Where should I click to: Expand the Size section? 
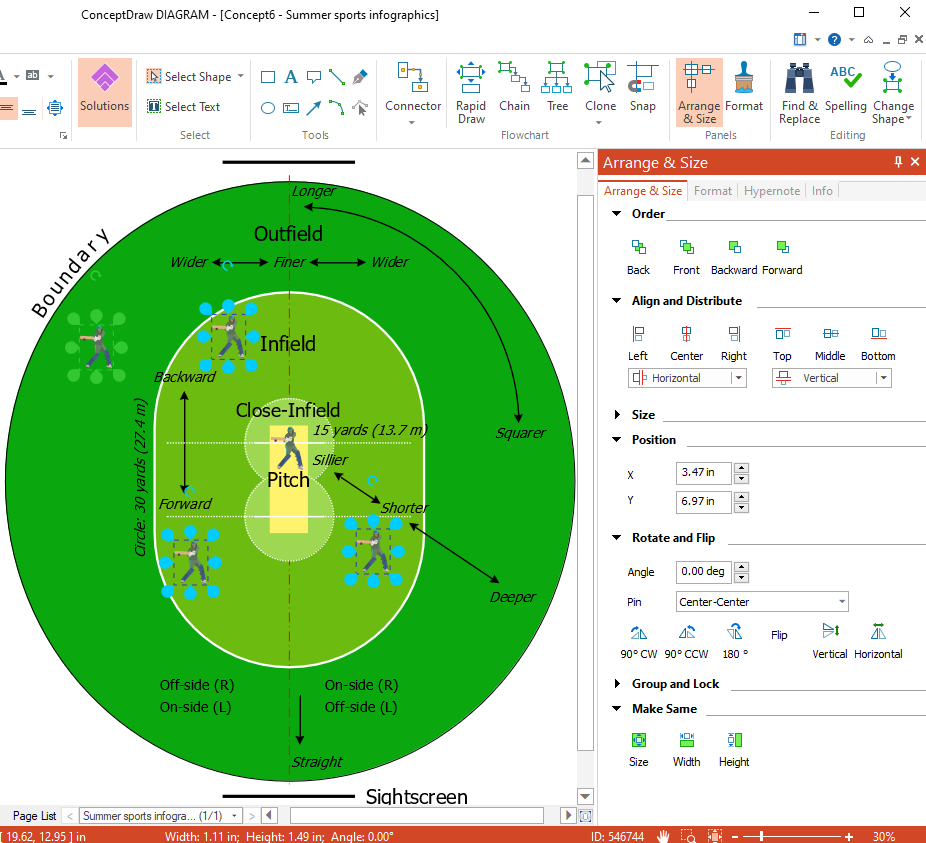(x=617, y=415)
